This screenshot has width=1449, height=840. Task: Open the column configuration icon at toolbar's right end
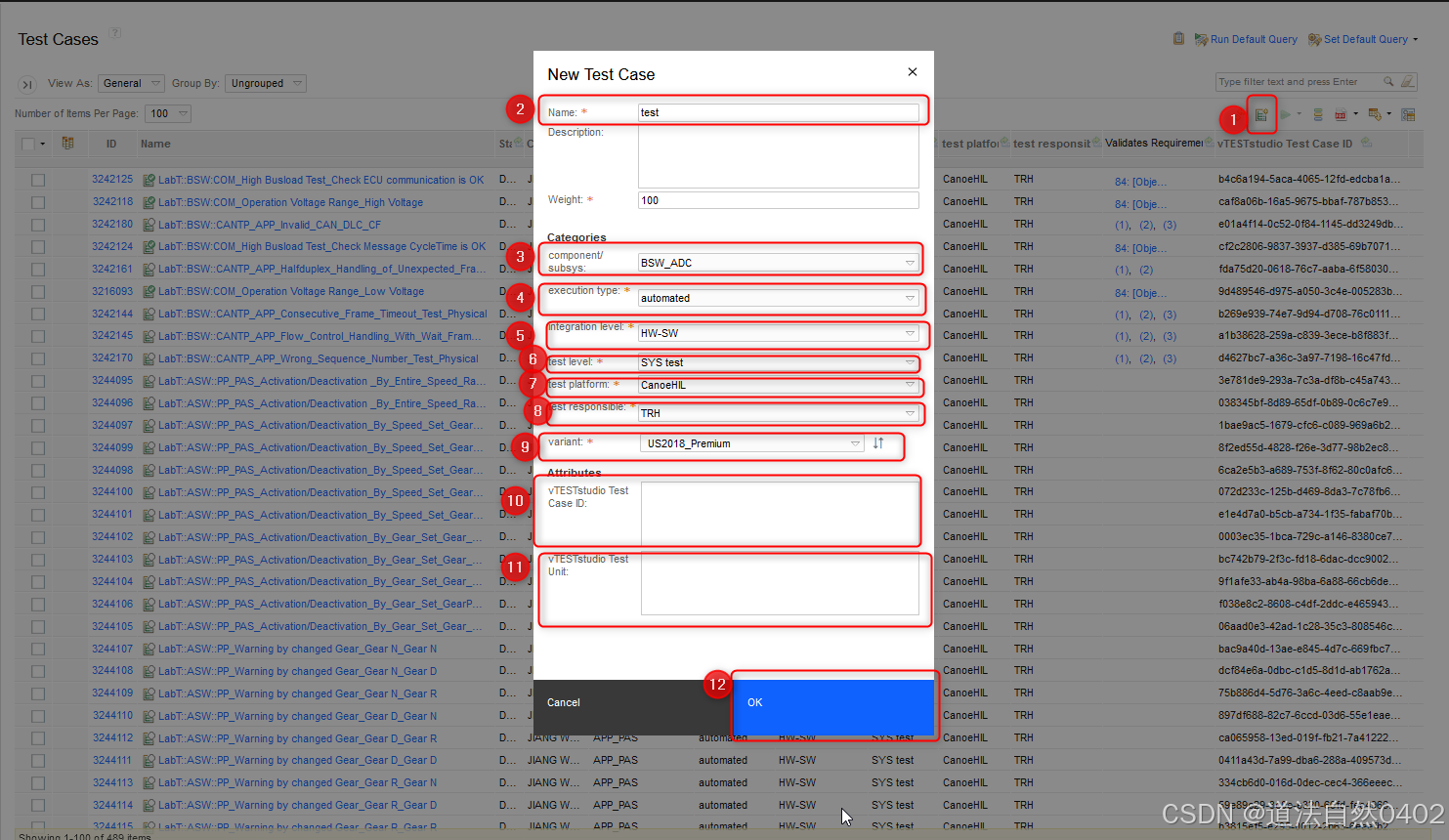tap(1408, 114)
